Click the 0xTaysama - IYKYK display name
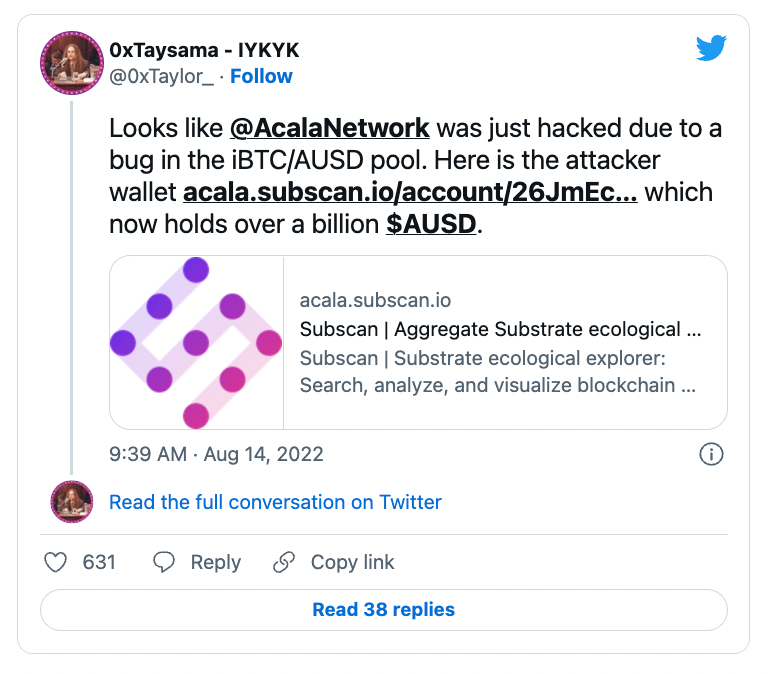 (203, 51)
